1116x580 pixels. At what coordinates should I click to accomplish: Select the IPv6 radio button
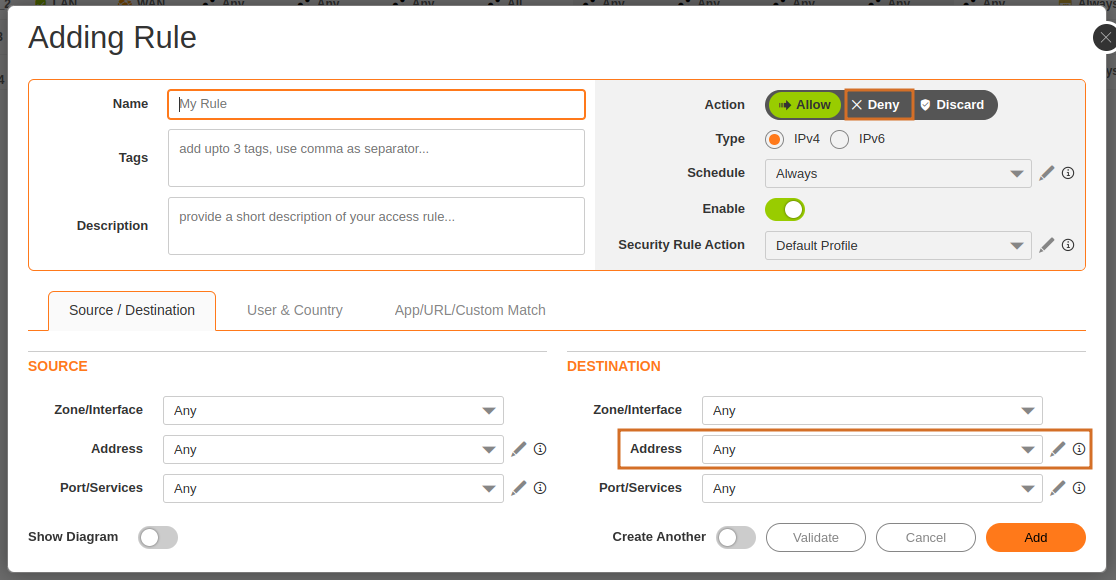click(840, 139)
